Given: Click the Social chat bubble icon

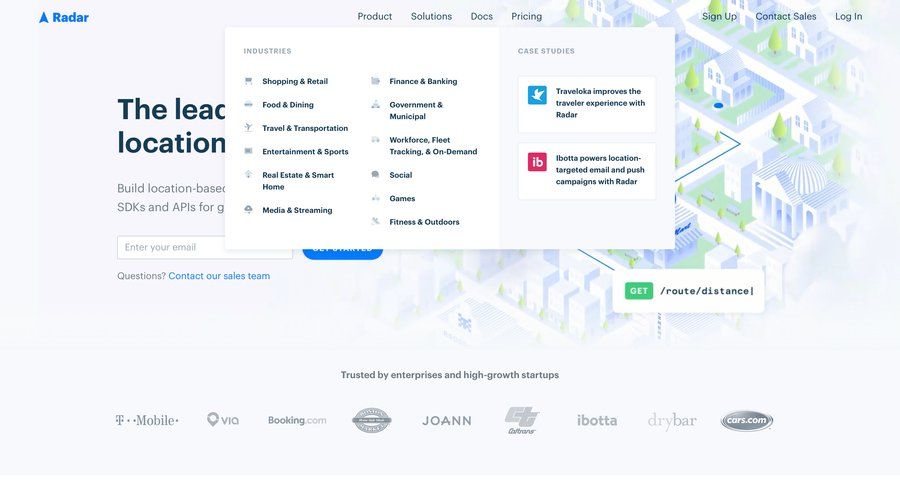Looking at the screenshot, I should (375, 175).
